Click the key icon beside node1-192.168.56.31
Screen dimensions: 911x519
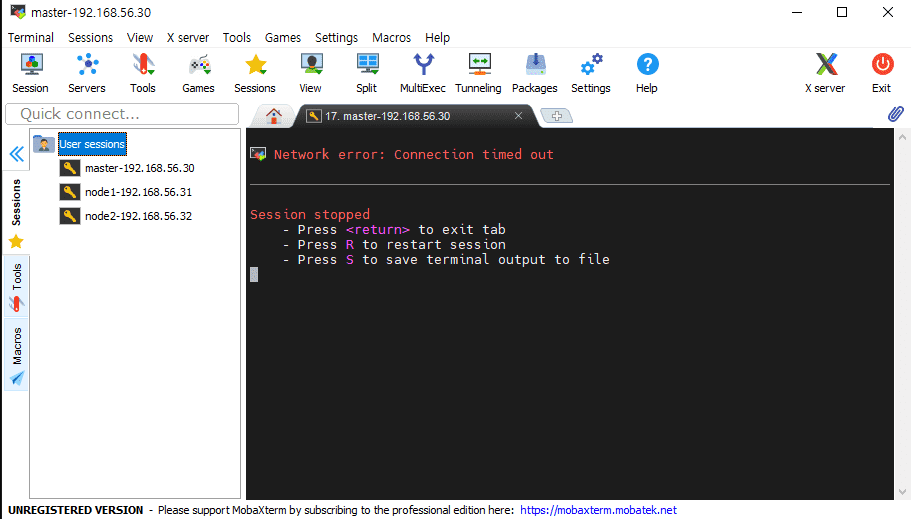tap(70, 192)
